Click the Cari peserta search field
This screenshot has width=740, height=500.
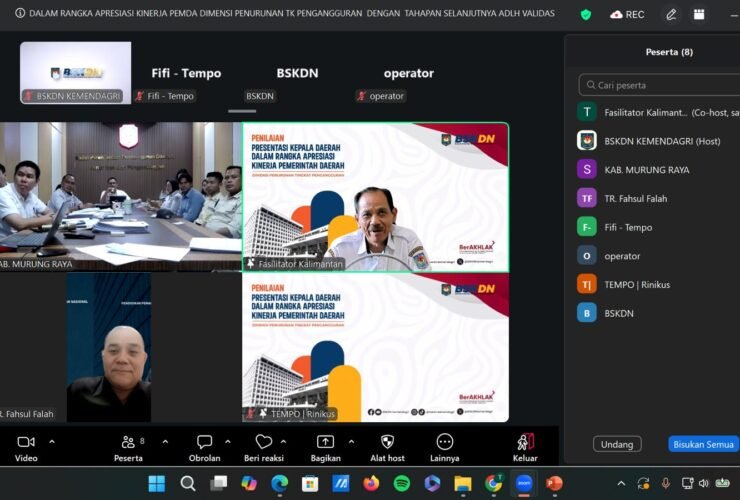660,85
